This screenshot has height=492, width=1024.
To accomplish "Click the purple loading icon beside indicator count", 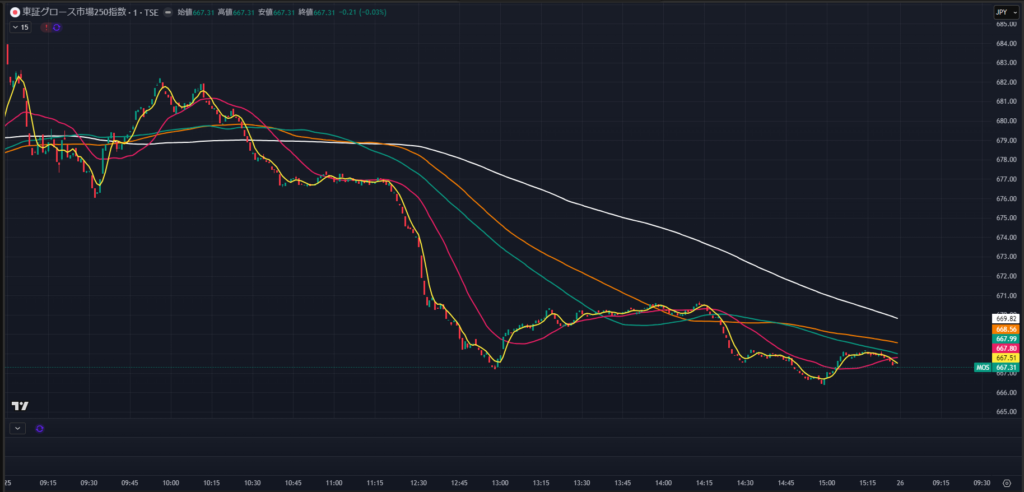I will 56,27.
